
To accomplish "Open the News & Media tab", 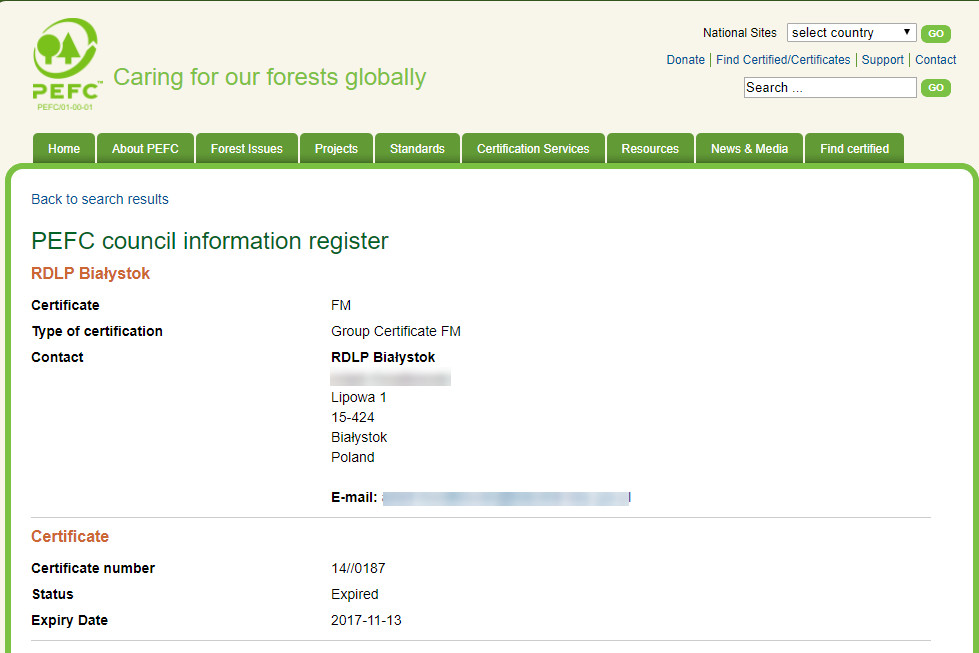I will pos(749,149).
